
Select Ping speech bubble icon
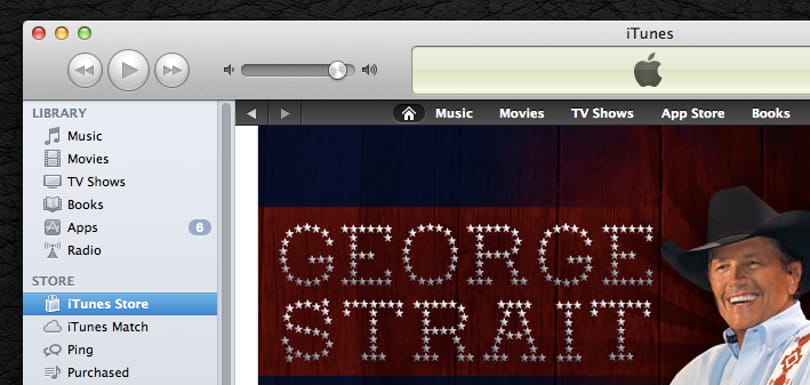point(52,350)
